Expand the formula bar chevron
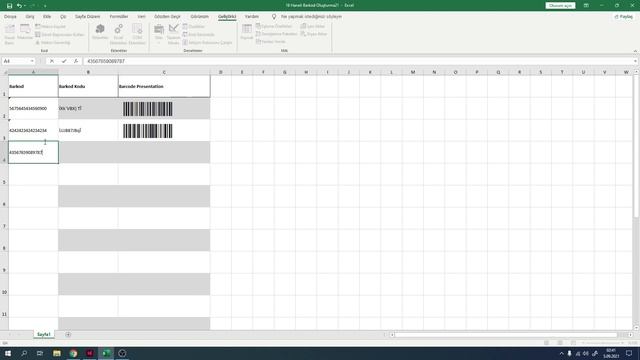The height and width of the screenshot is (360, 640). tap(636, 61)
